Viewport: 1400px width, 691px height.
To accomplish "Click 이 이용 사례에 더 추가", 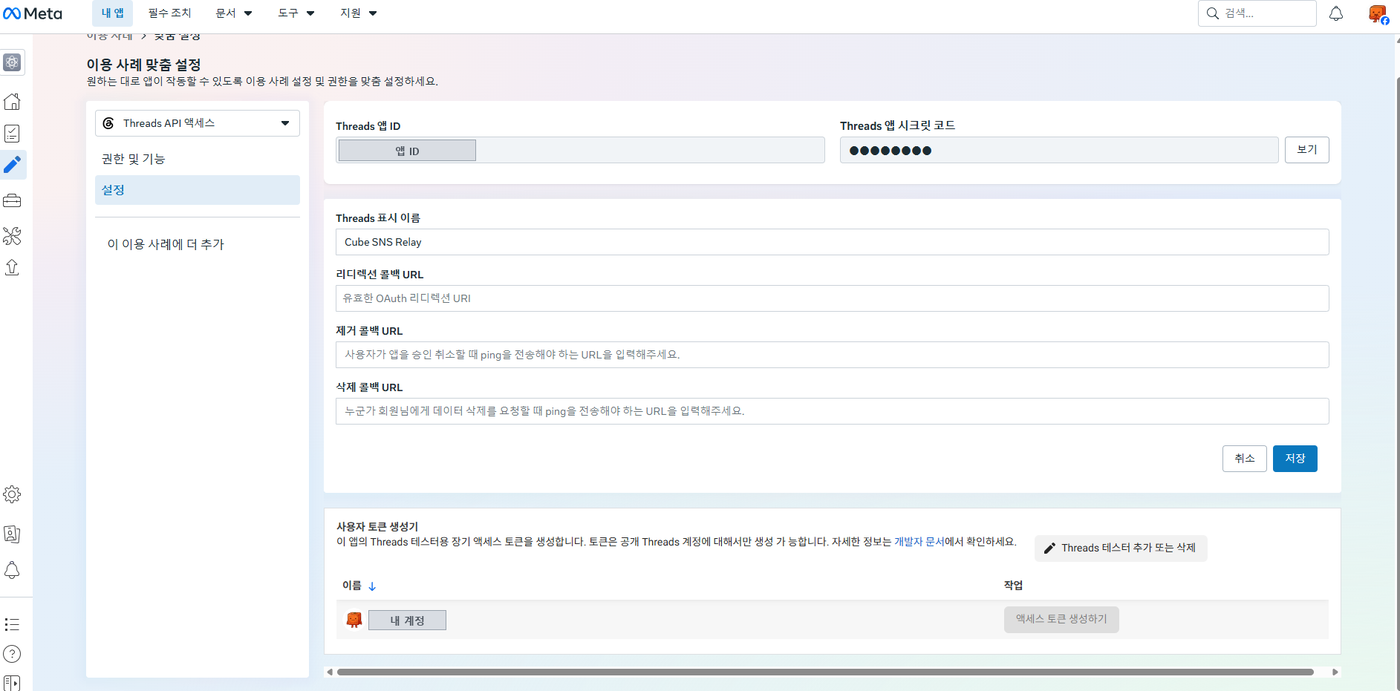I will click(165, 244).
